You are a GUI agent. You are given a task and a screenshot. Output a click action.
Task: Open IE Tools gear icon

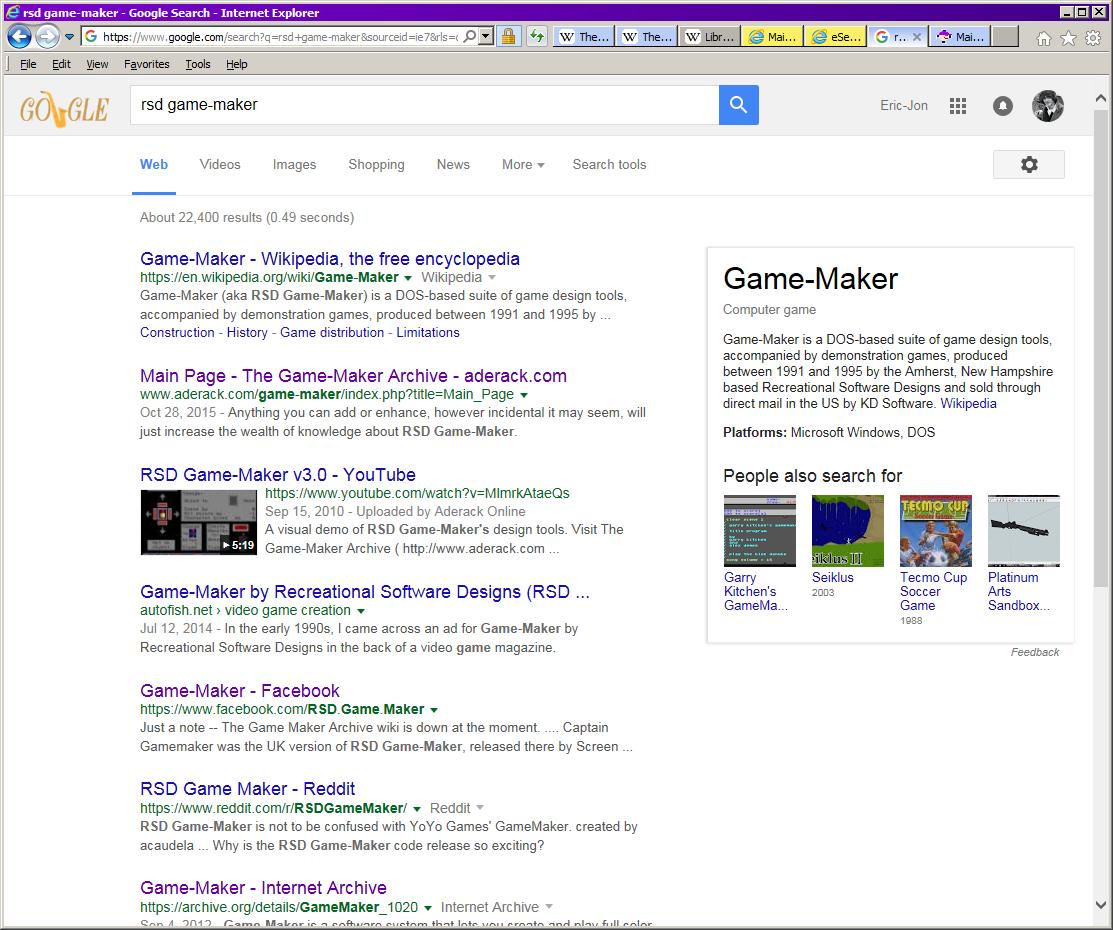point(1093,38)
